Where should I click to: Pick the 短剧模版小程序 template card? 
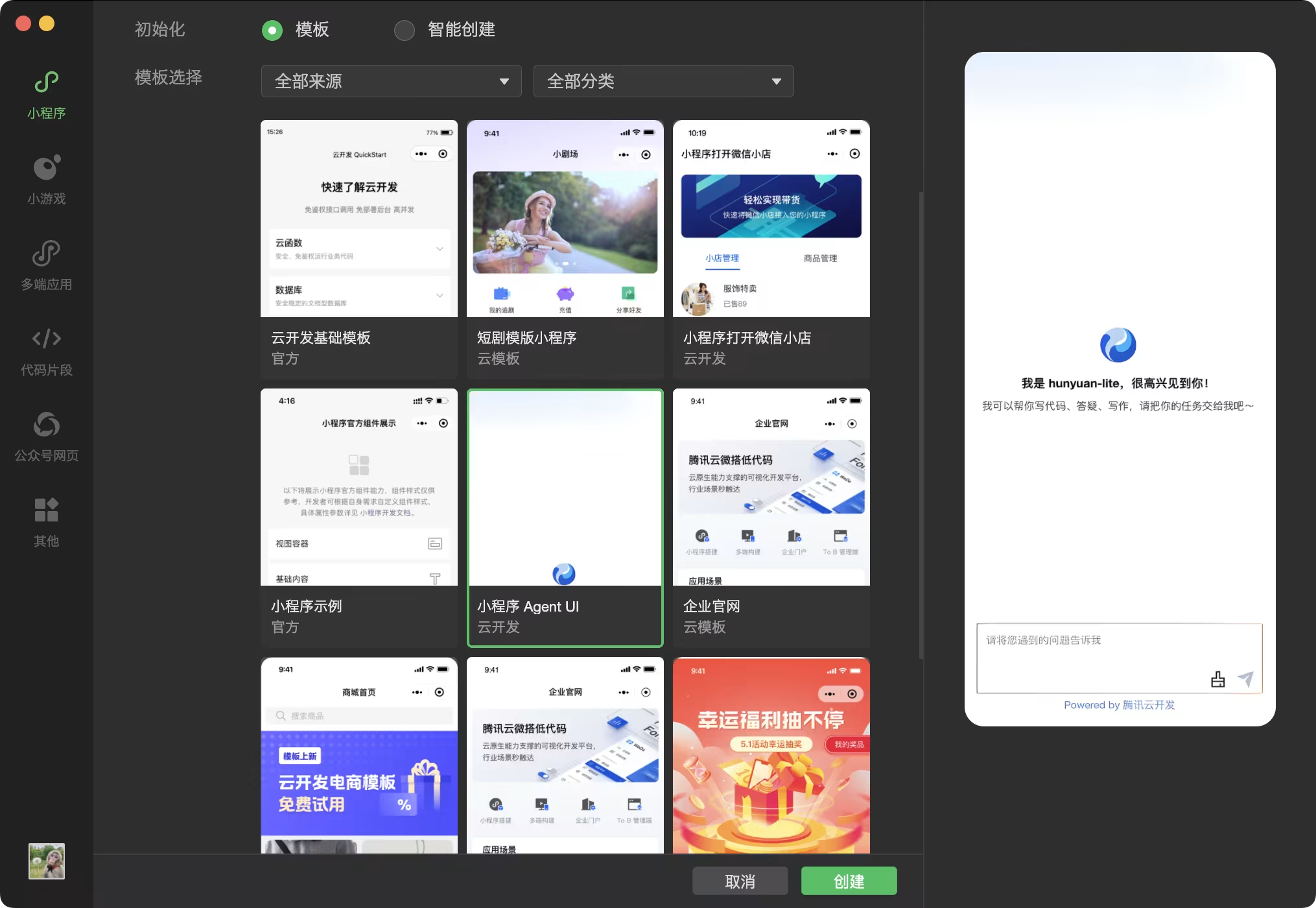tap(565, 249)
